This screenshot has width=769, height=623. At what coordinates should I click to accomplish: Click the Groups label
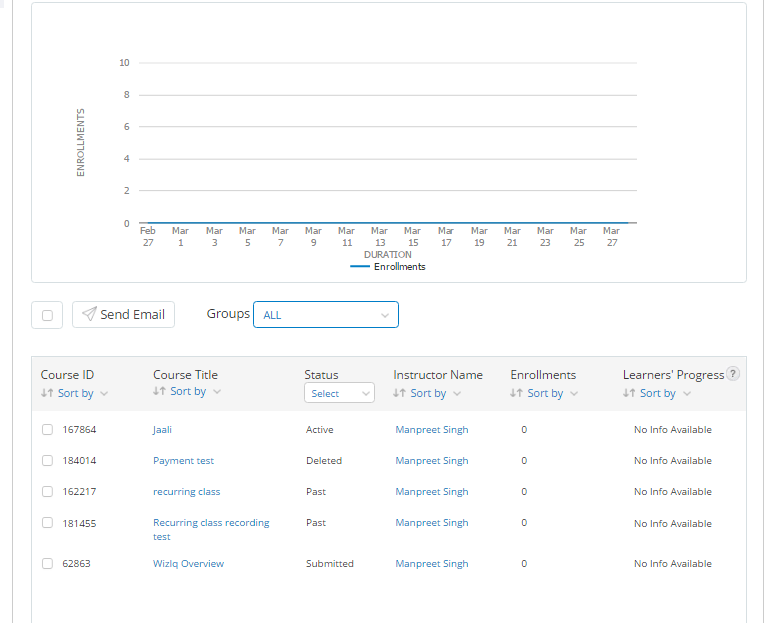228,314
